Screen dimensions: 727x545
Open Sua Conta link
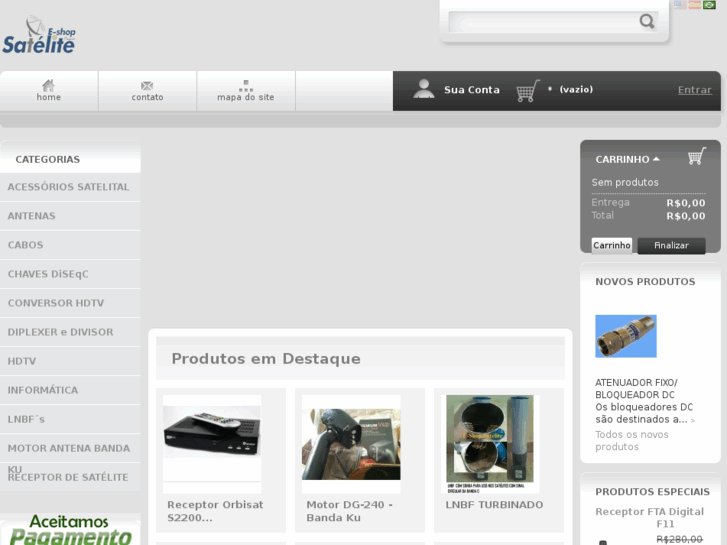pyautogui.click(x=472, y=90)
